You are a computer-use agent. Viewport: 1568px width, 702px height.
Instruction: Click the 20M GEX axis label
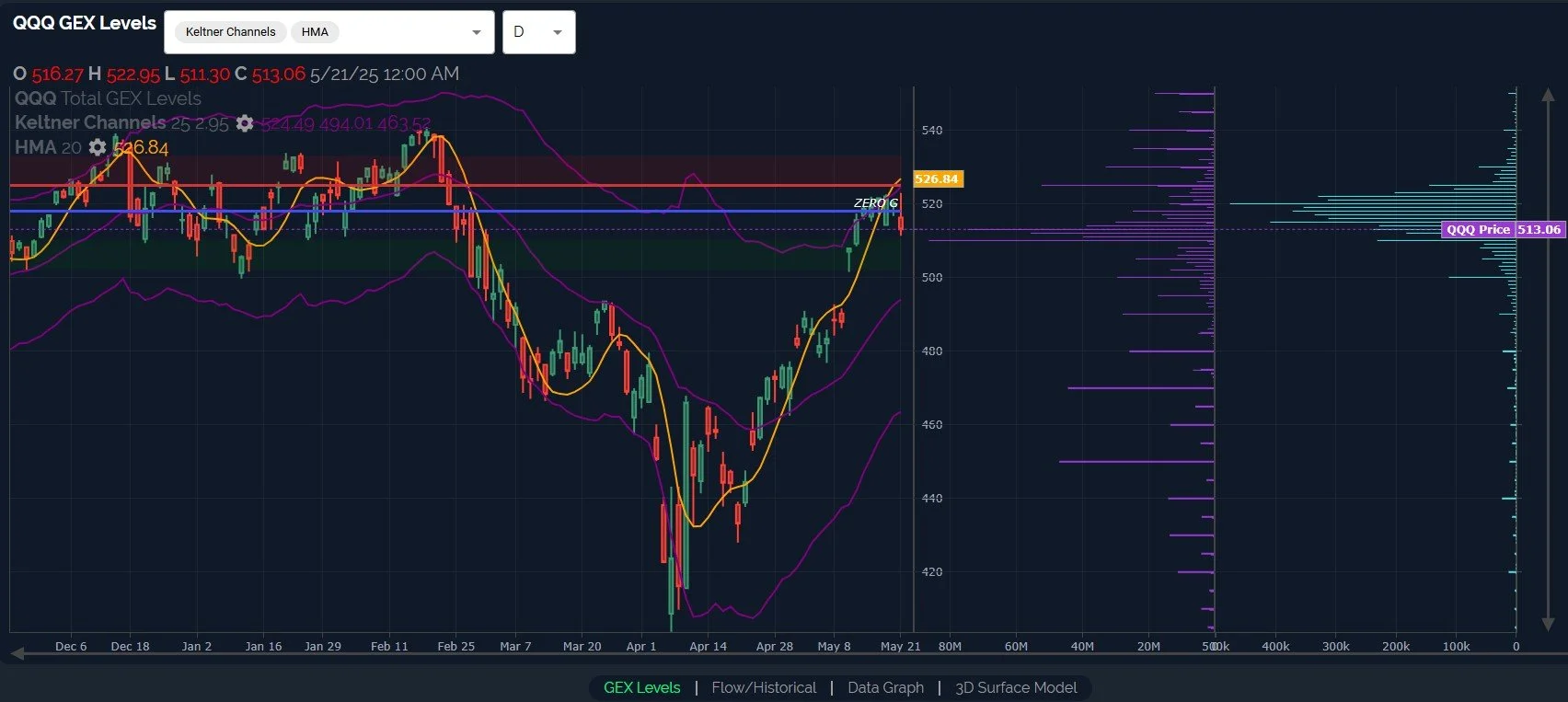coord(1148,646)
